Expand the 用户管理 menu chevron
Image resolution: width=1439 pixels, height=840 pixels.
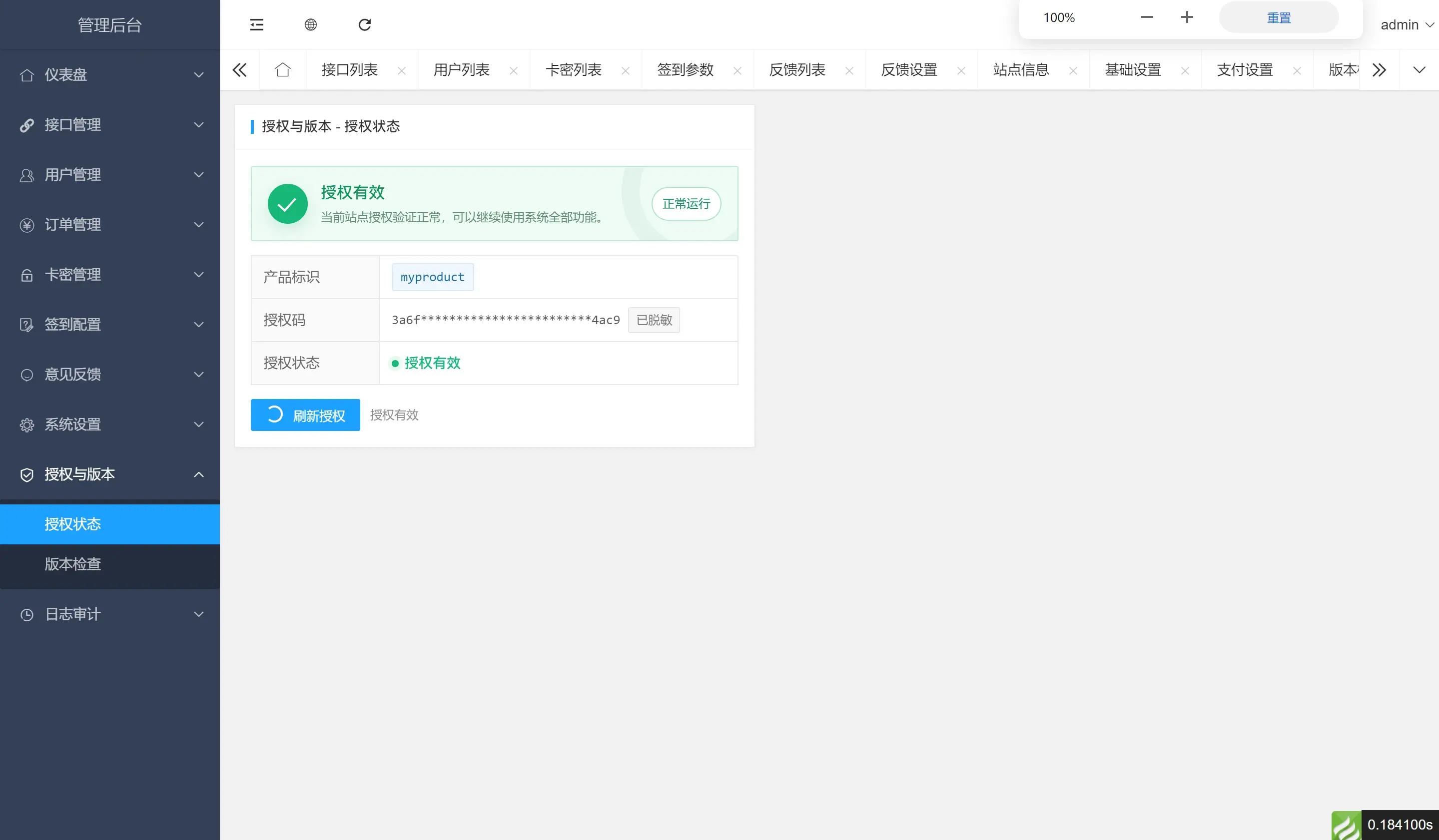point(199,175)
